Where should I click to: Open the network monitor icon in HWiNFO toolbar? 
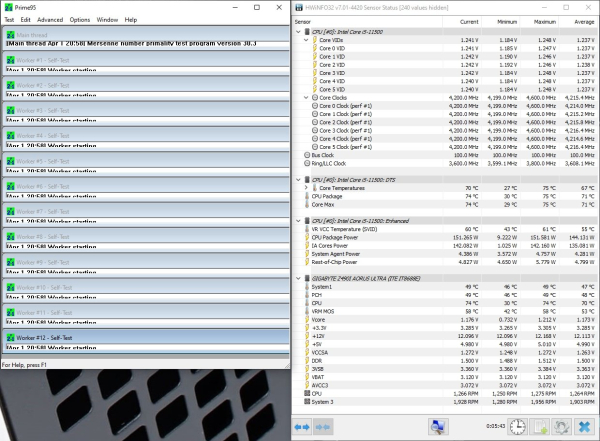tap(436, 427)
